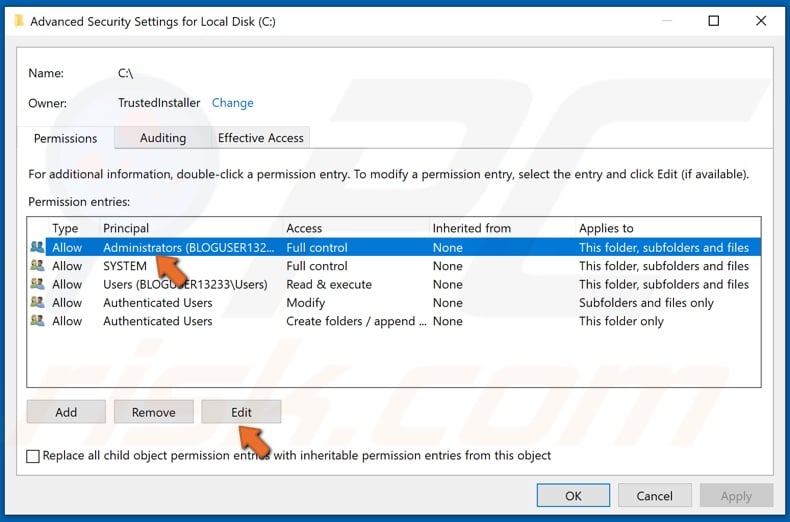Image resolution: width=790 pixels, height=522 pixels.
Task: Click the icon of the 'This folder only' entry
Action: click(38, 321)
